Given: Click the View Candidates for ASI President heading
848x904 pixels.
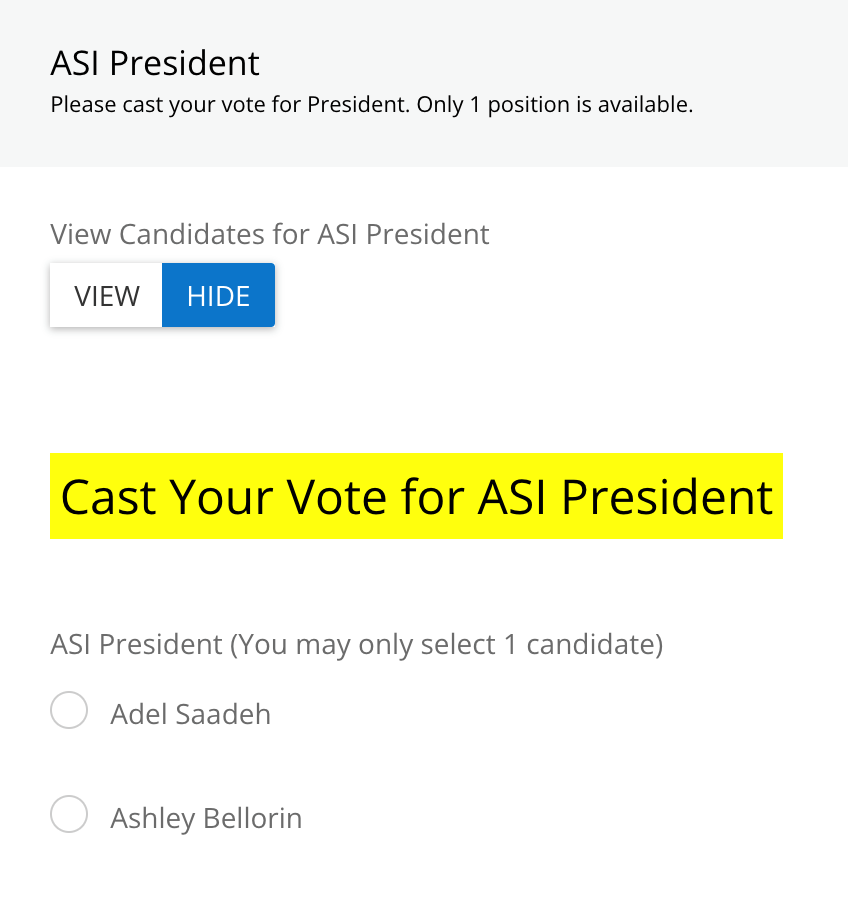Looking at the screenshot, I should point(269,234).
